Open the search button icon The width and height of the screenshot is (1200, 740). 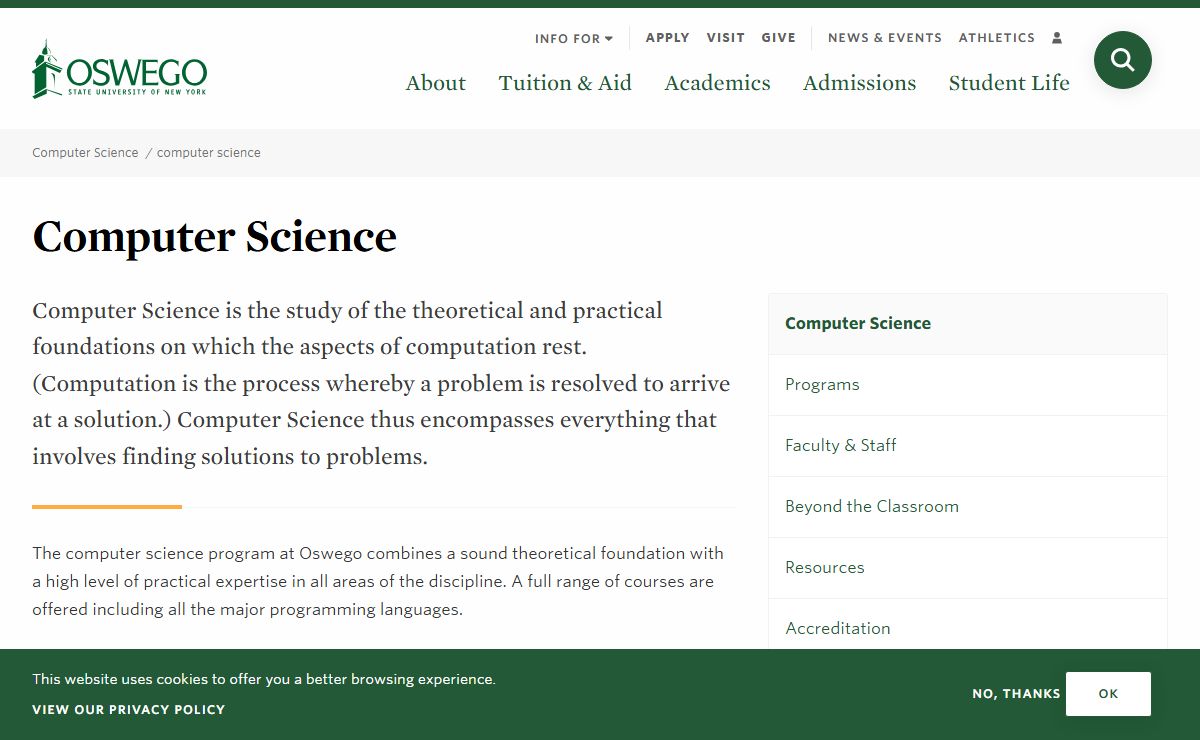(1122, 60)
